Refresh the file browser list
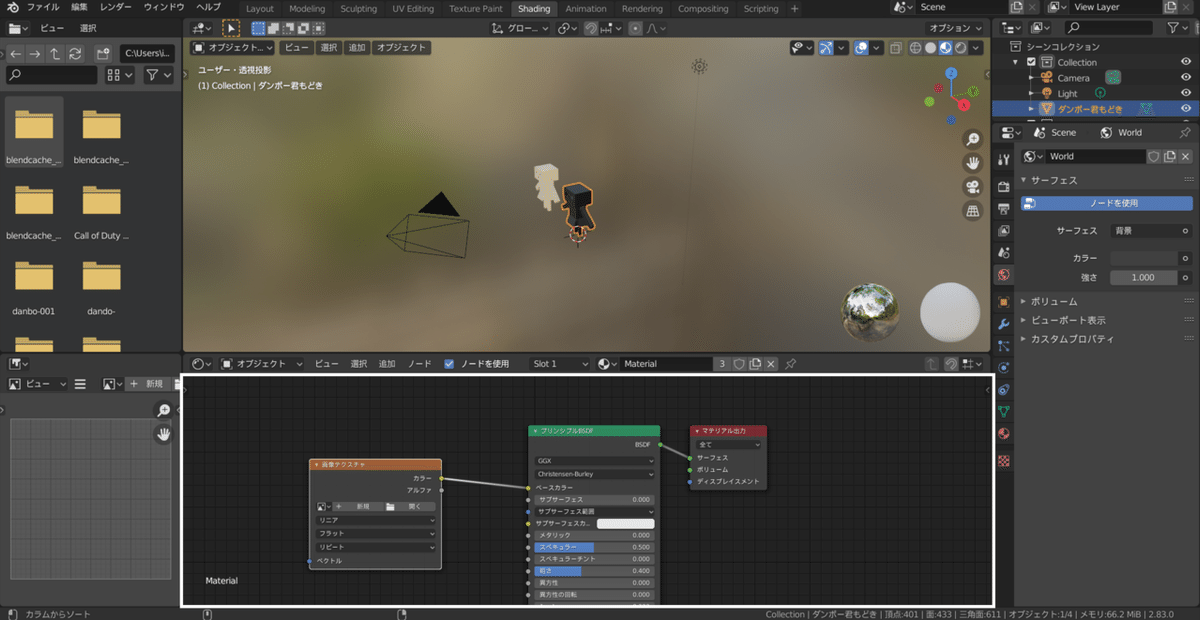Viewport: 1200px width, 620px height. click(75, 52)
